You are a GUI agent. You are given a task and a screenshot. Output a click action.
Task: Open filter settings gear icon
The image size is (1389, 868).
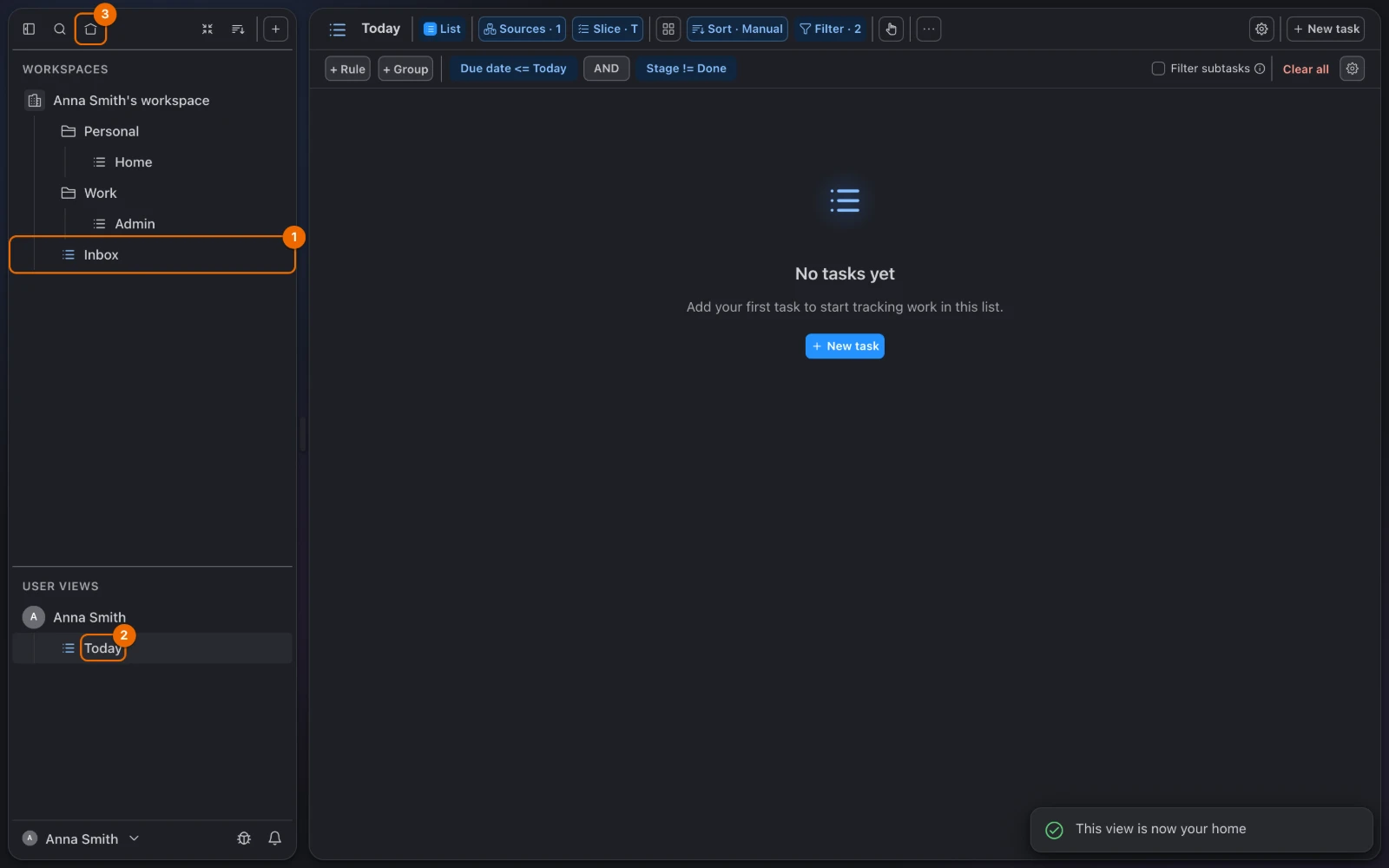pos(1353,69)
